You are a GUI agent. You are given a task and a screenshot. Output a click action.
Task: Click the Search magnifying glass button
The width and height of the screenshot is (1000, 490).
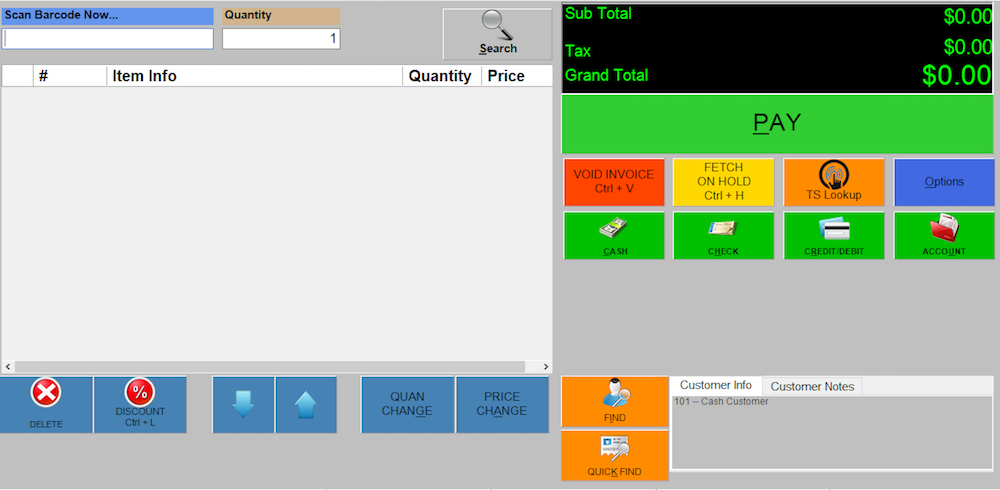coord(497,34)
